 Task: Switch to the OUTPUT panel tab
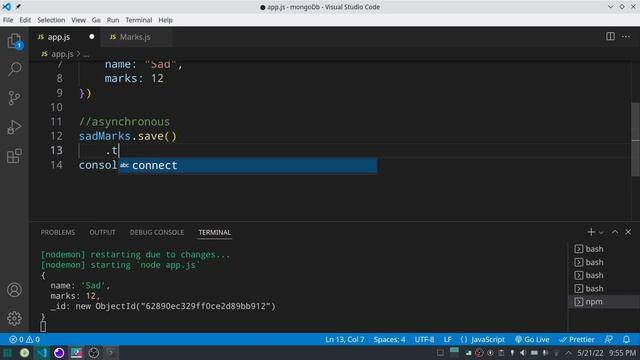coord(102,232)
